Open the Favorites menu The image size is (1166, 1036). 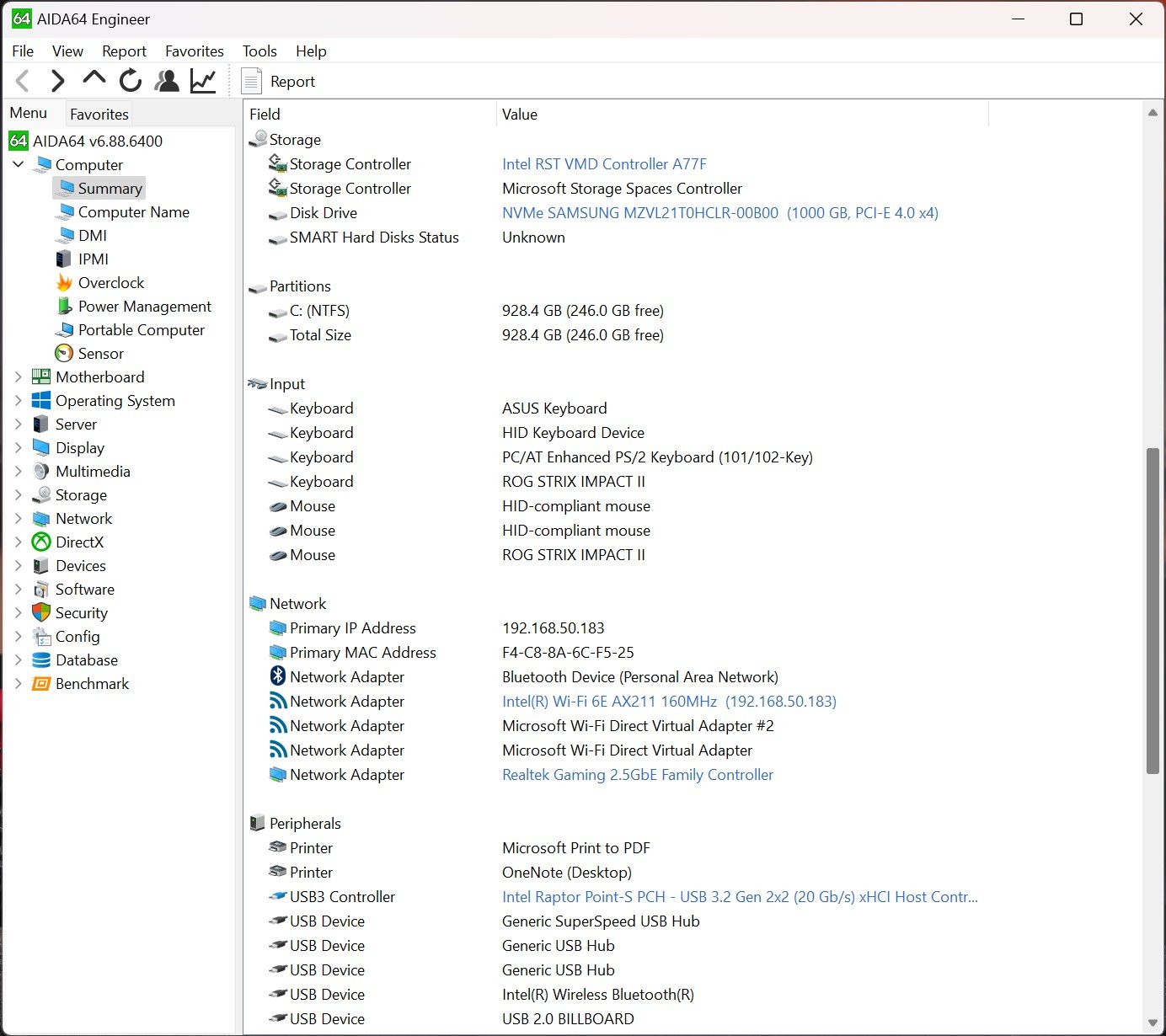[195, 51]
